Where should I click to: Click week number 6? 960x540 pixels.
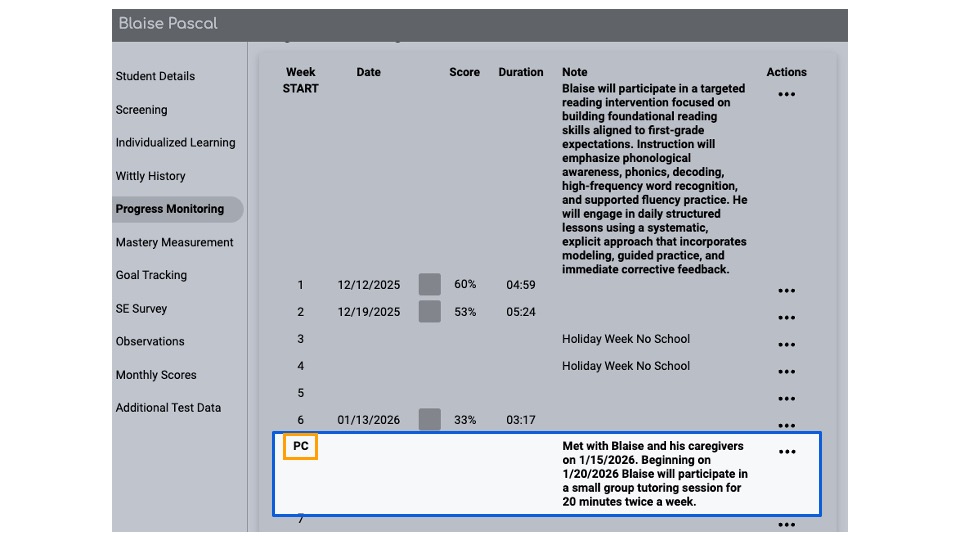(x=301, y=420)
